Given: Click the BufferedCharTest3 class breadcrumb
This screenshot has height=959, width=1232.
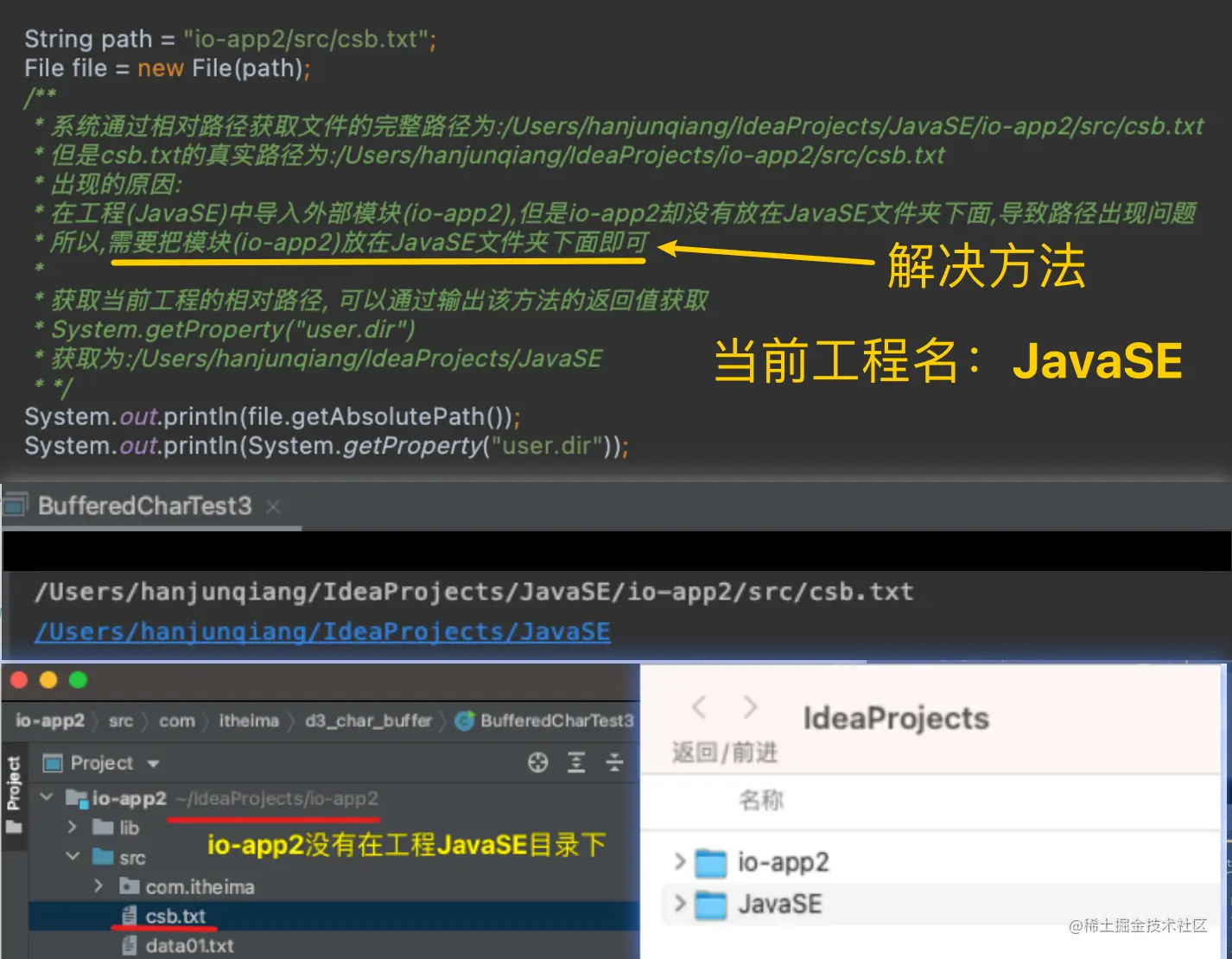Looking at the screenshot, I should (x=556, y=721).
